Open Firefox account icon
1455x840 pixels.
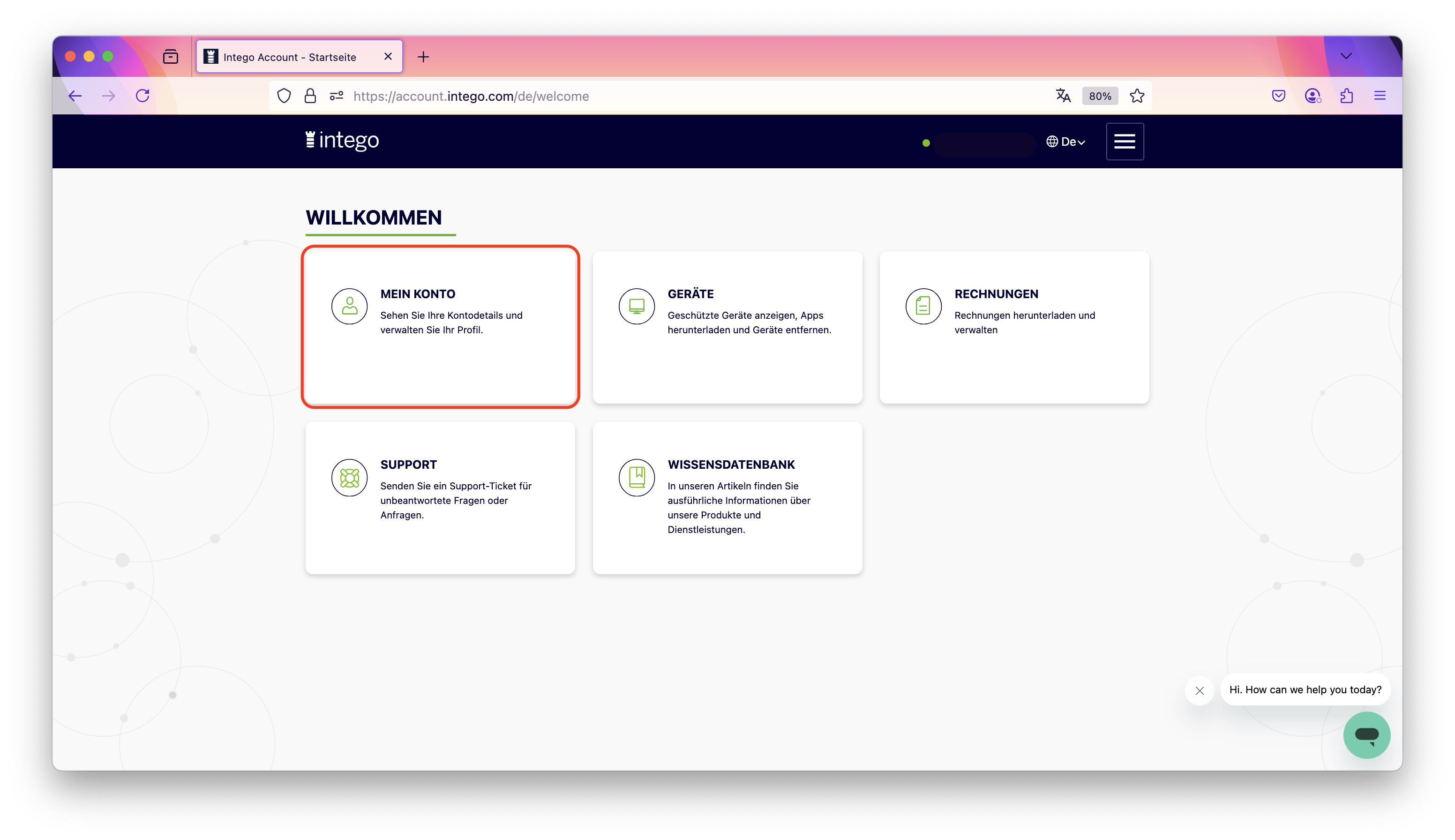[x=1312, y=96]
